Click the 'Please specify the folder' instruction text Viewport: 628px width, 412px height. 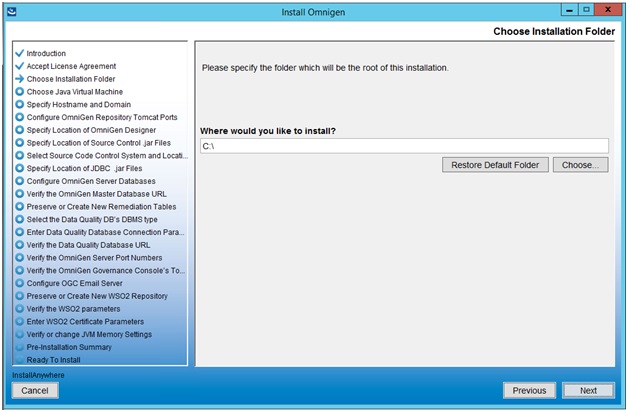click(x=325, y=68)
